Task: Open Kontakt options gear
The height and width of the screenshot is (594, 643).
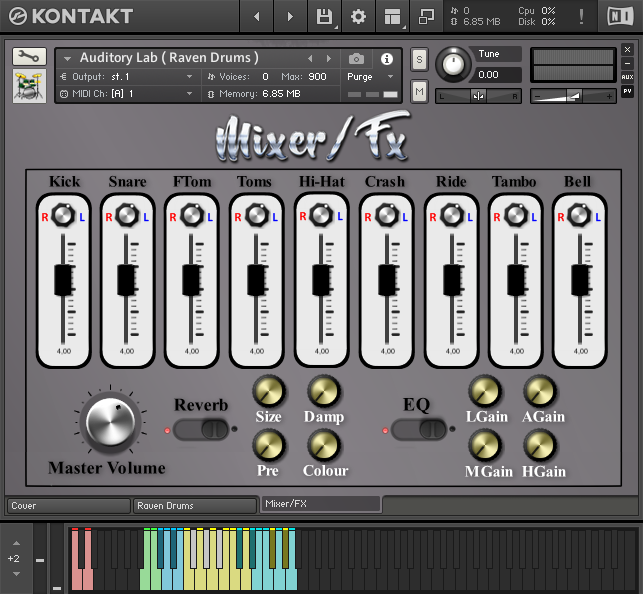Action: [x=358, y=17]
